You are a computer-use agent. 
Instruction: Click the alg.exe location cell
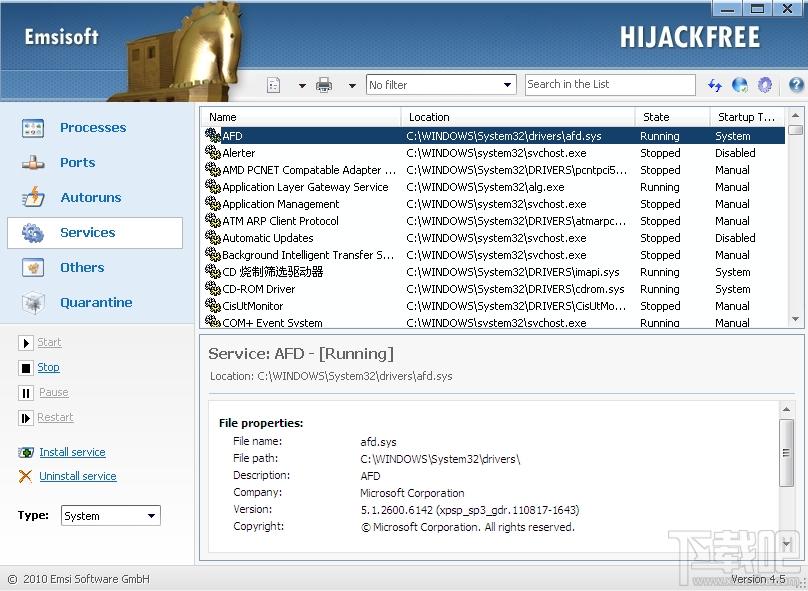point(485,187)
